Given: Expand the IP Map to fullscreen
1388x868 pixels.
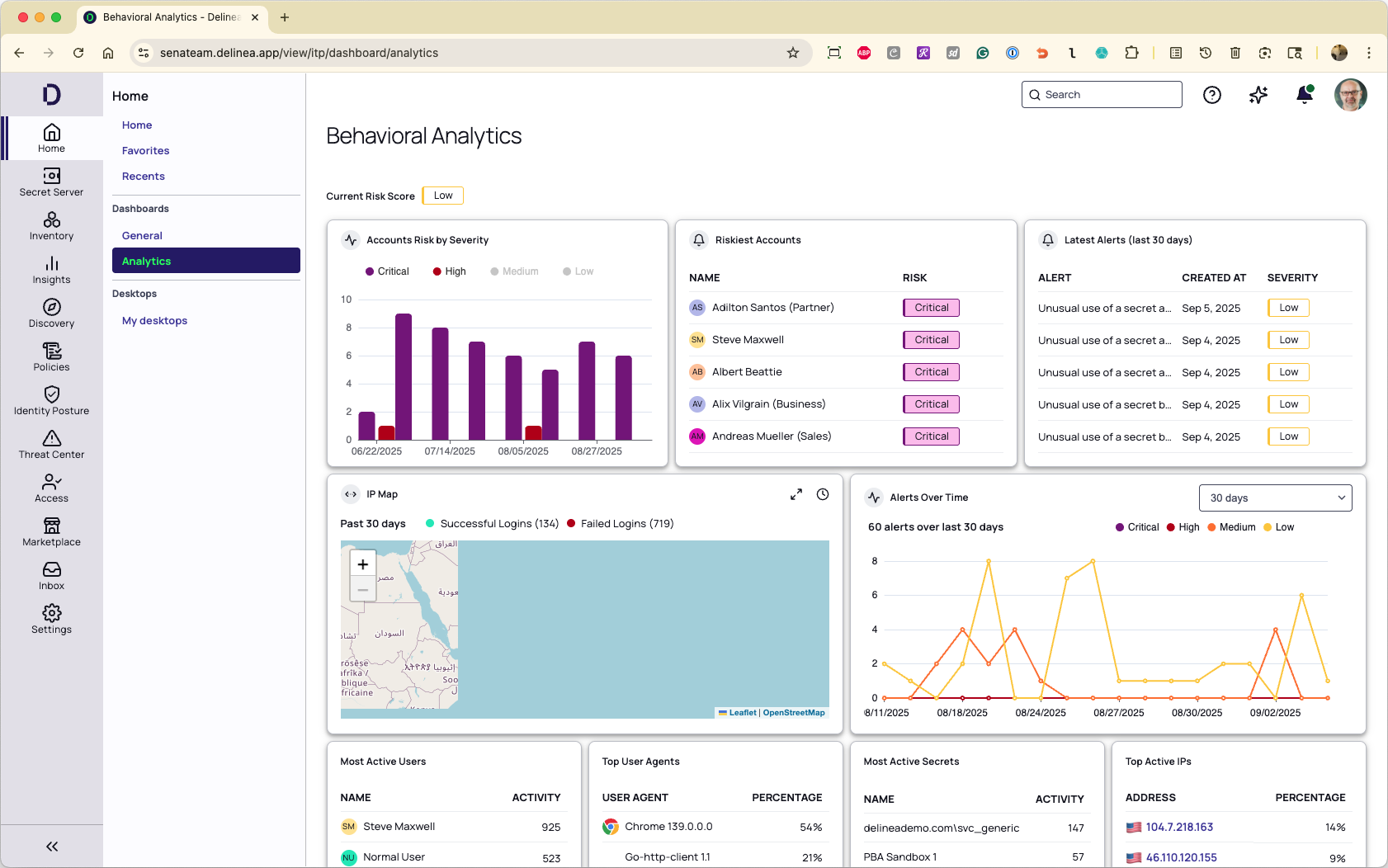Looking at the screenshot, I should tap(796, 494).
